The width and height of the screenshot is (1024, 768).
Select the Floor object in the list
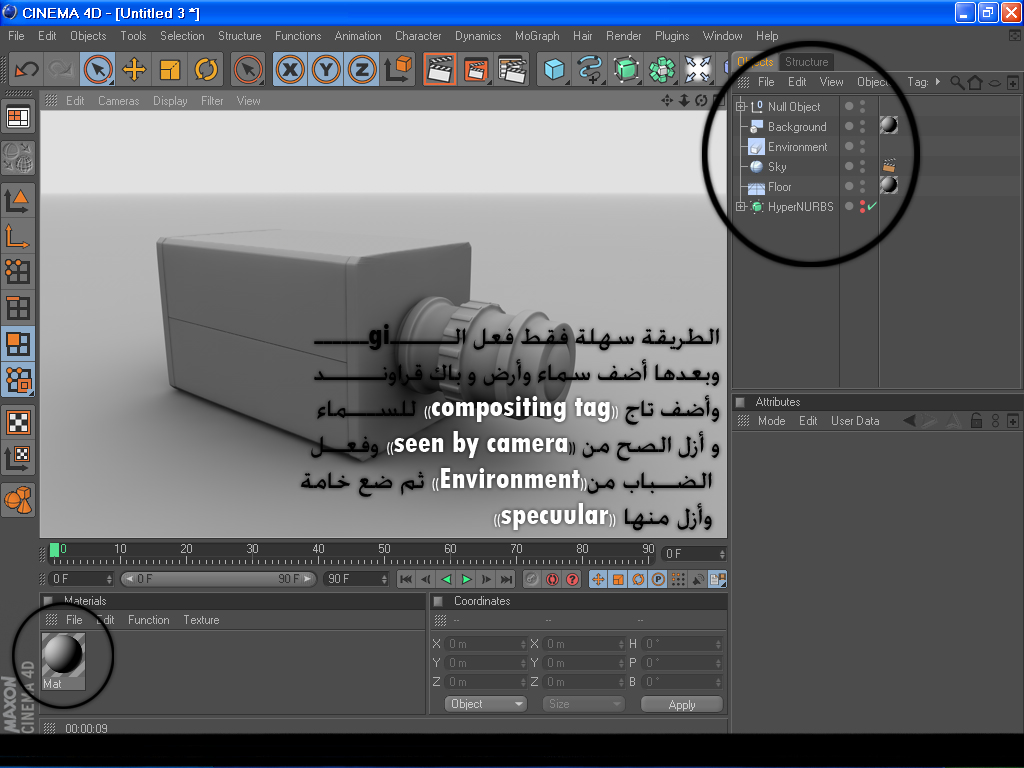click(x=779, y=187)
